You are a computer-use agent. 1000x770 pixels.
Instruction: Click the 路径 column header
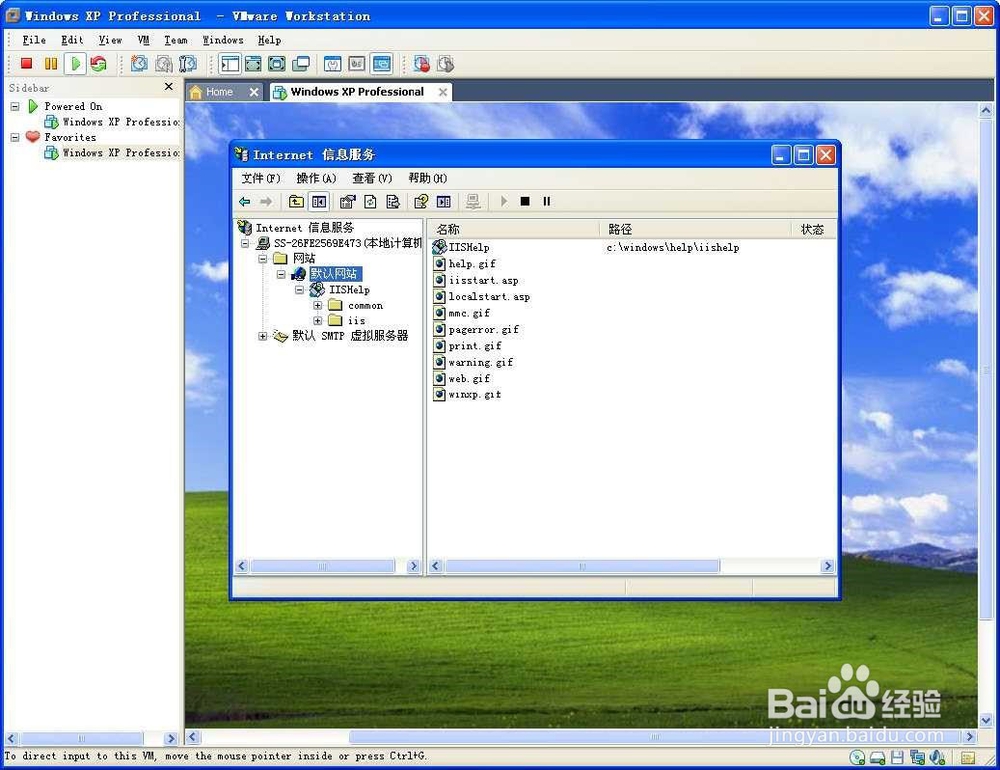[695, 229]
